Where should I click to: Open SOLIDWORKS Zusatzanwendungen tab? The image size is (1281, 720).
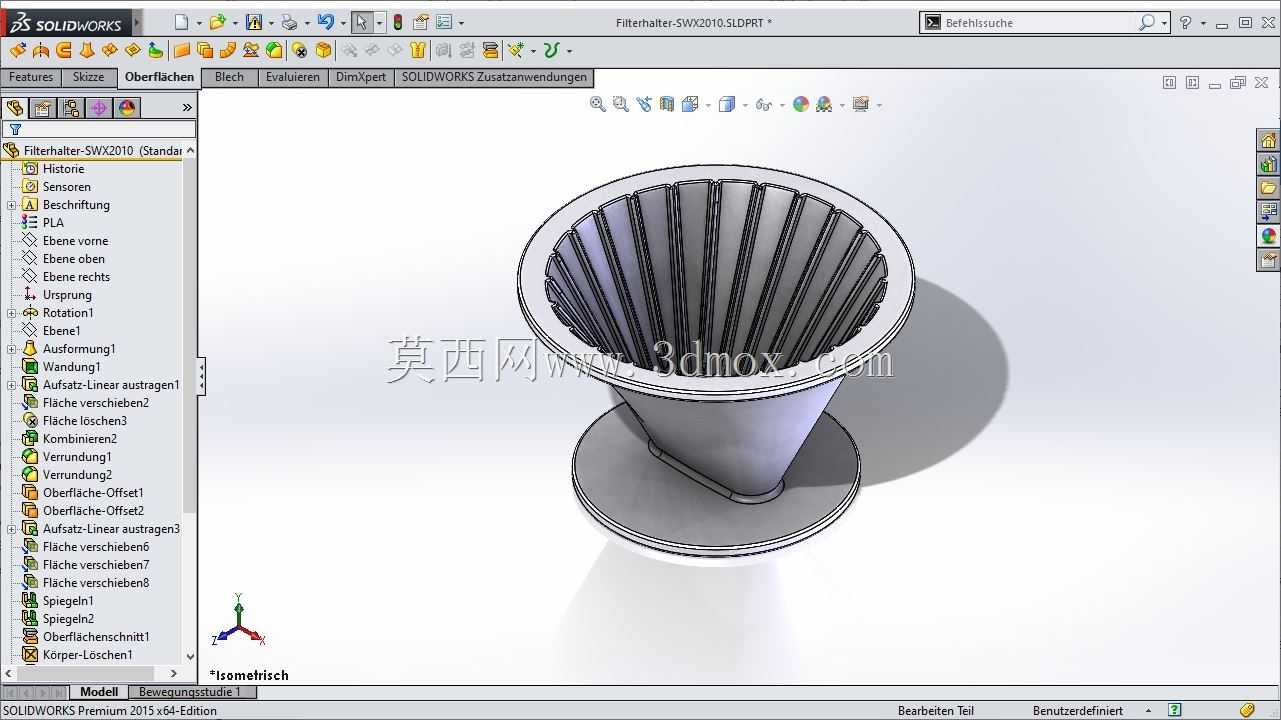click(x=494, y=77)
